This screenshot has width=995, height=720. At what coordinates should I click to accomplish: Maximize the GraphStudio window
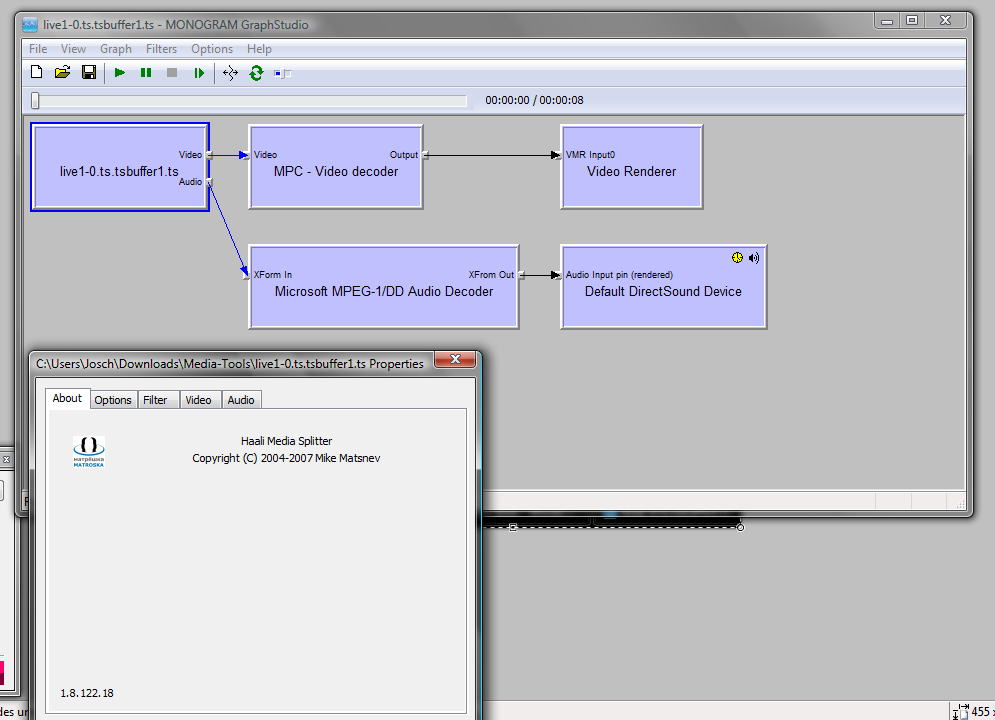tap(912, 20)
